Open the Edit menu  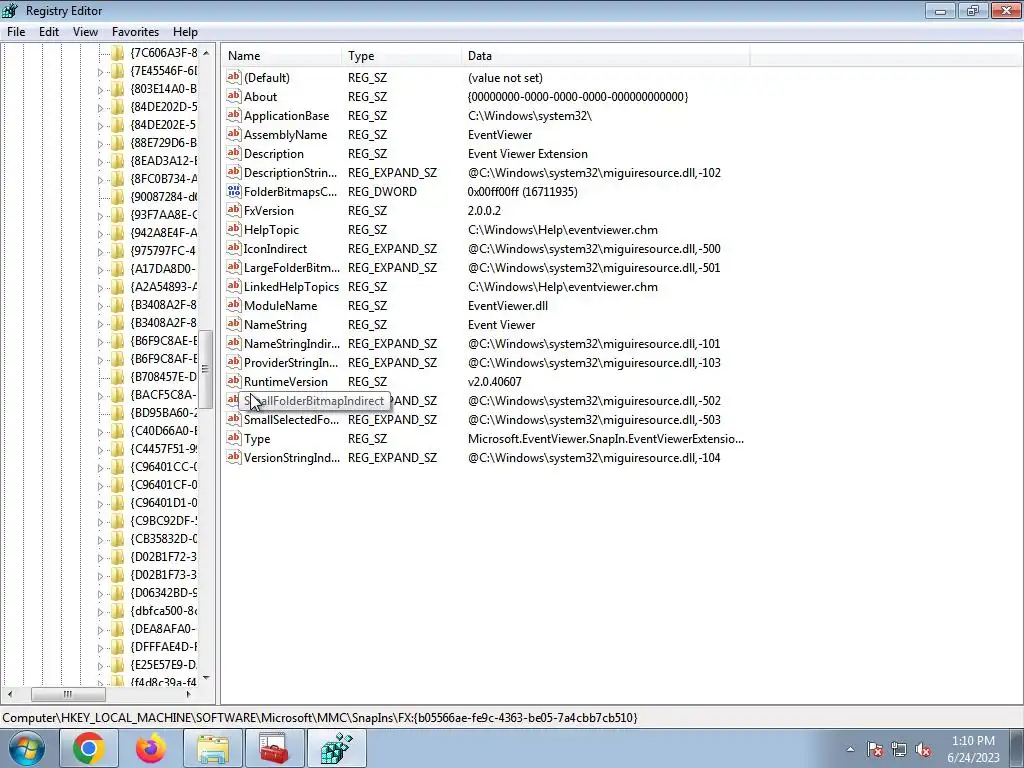(49, 31)
